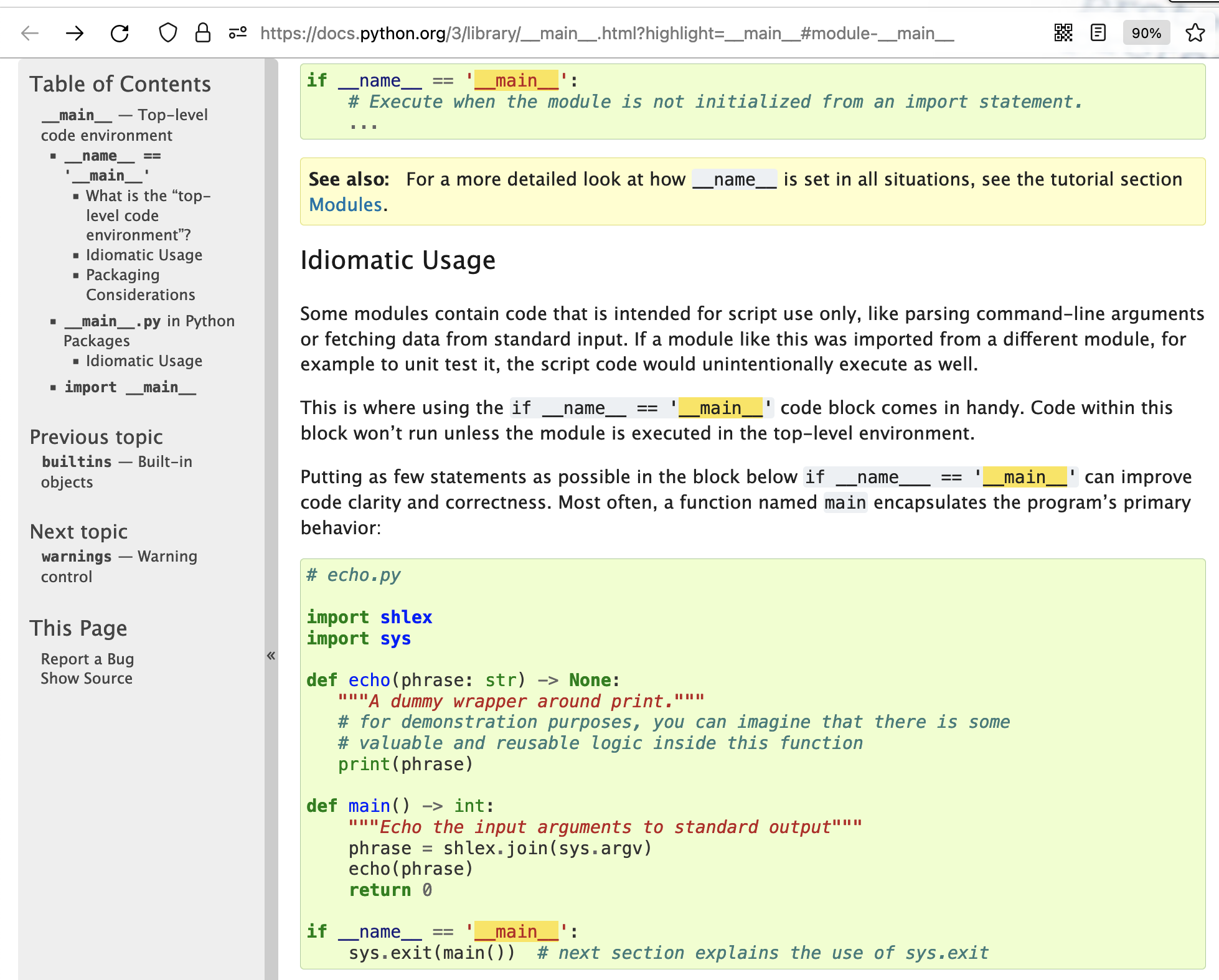Click Show Source link
The image size is (1219, 980).
(87, 678)
